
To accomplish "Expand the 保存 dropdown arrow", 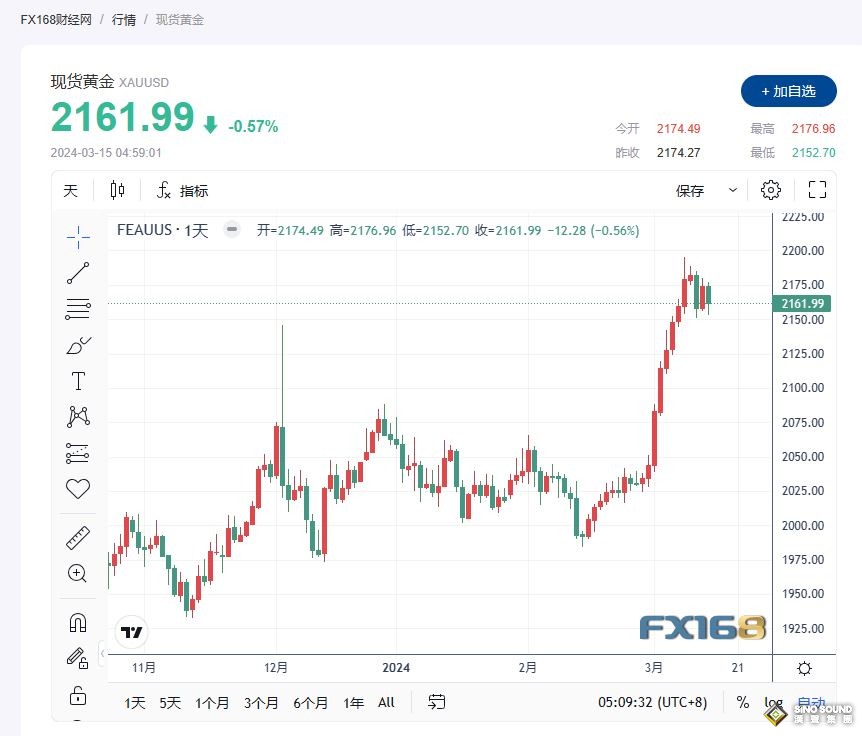I will 733,190.
